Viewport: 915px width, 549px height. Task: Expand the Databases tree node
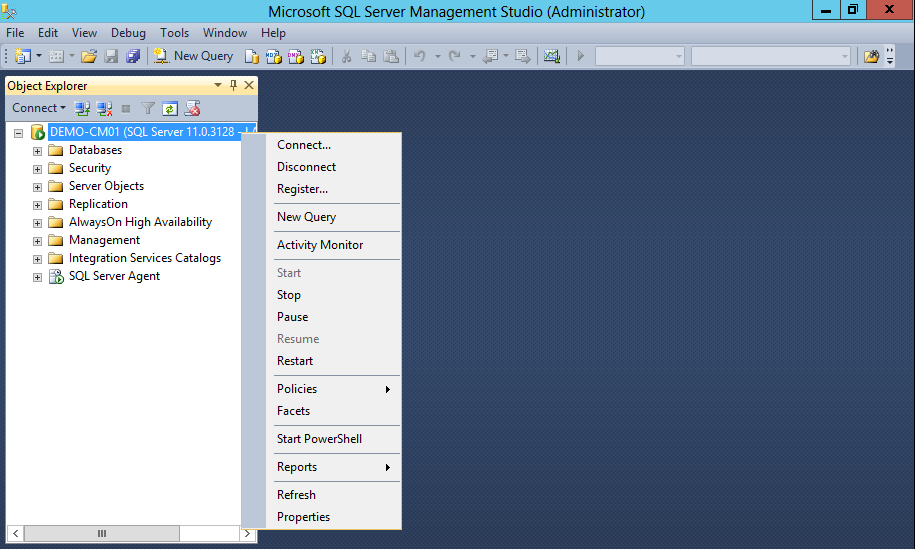point(38,151)
